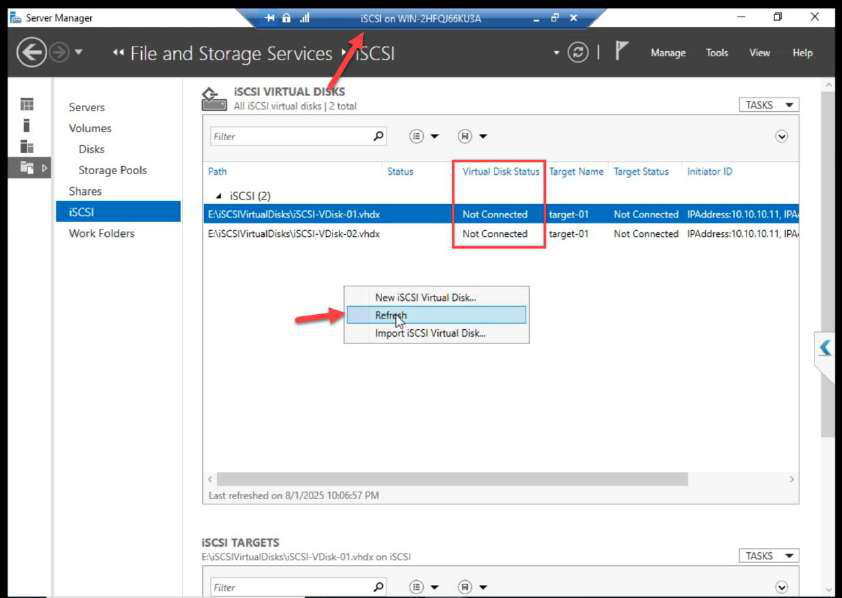842x598 pixels.
Task: Collapse the iSCSI (2) group
Action: [219, 196]
